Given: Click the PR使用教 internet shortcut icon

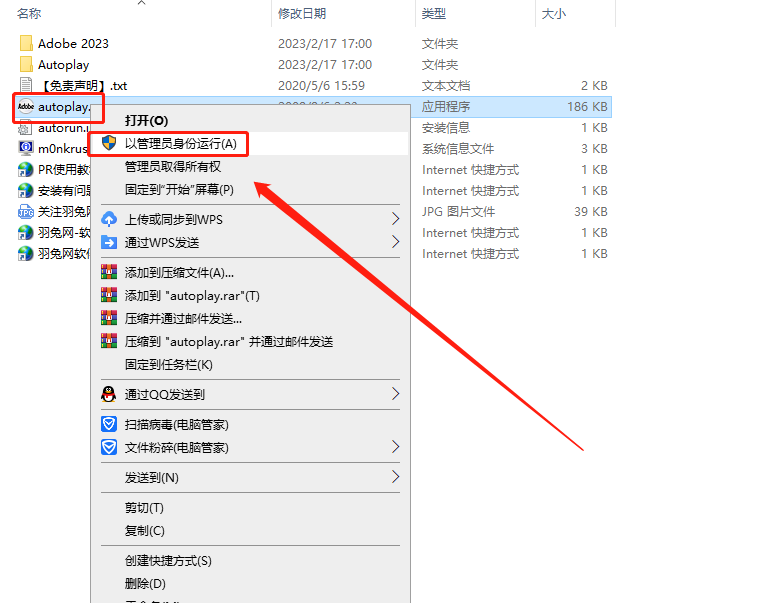Looking at the screenshot, I should tap(25, 169).
